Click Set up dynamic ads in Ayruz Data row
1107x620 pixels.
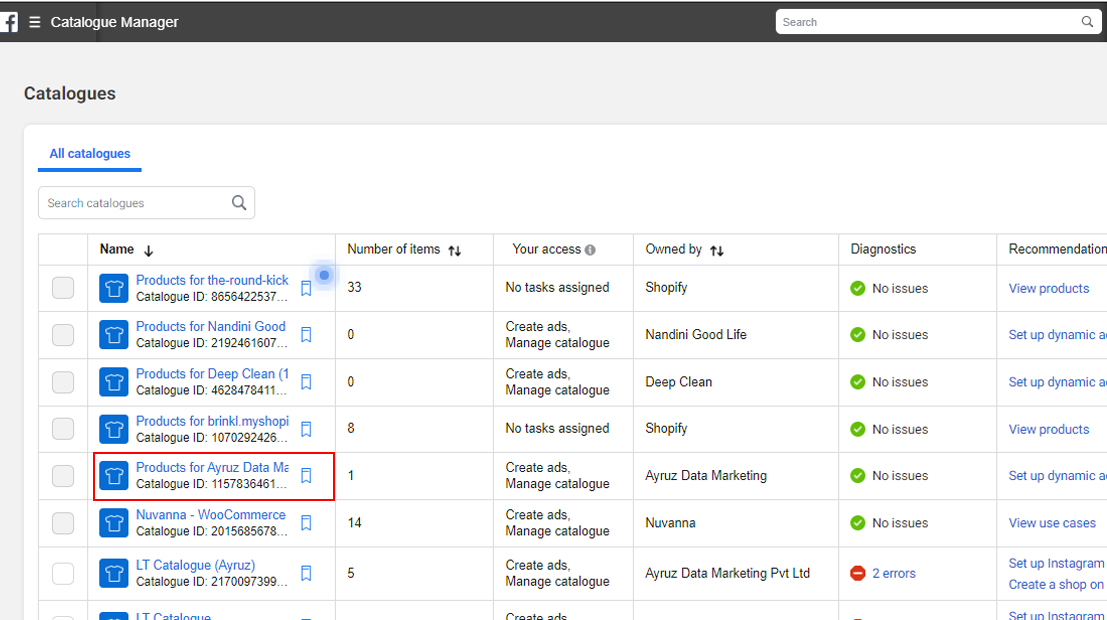point(1057,475)
